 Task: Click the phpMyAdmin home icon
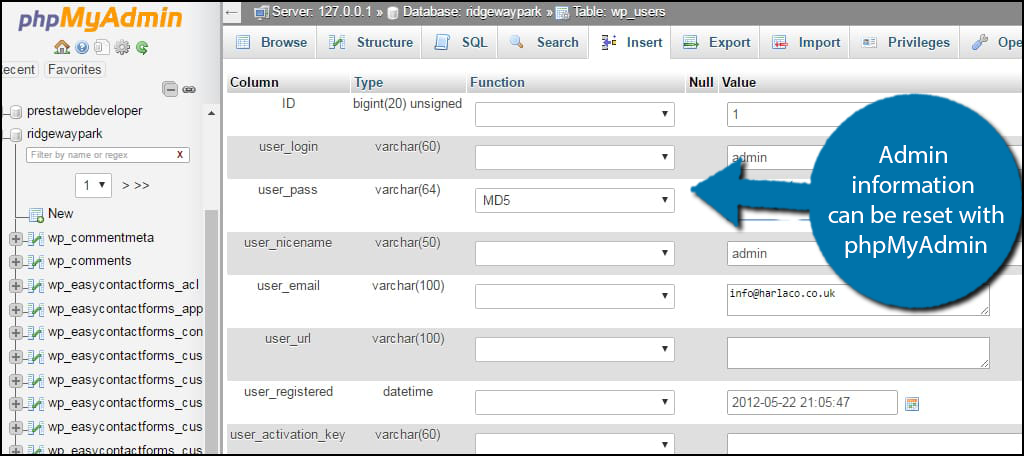tap(62, 47)
